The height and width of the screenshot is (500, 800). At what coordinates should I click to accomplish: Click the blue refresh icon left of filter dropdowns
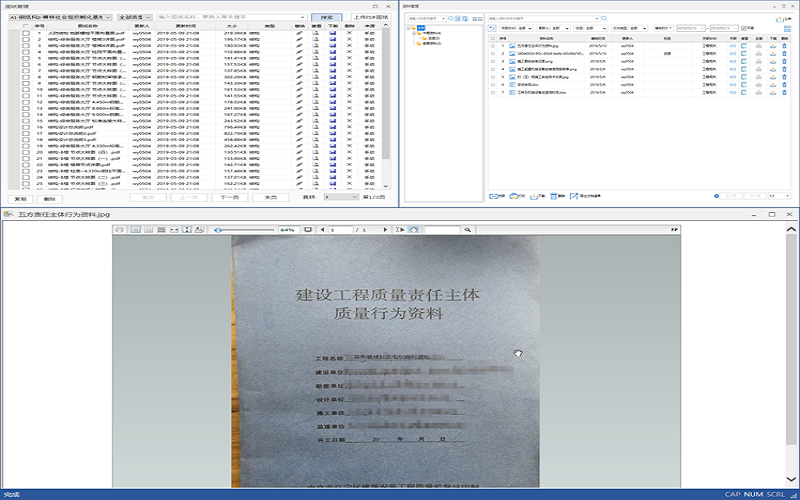coord(492,28)
